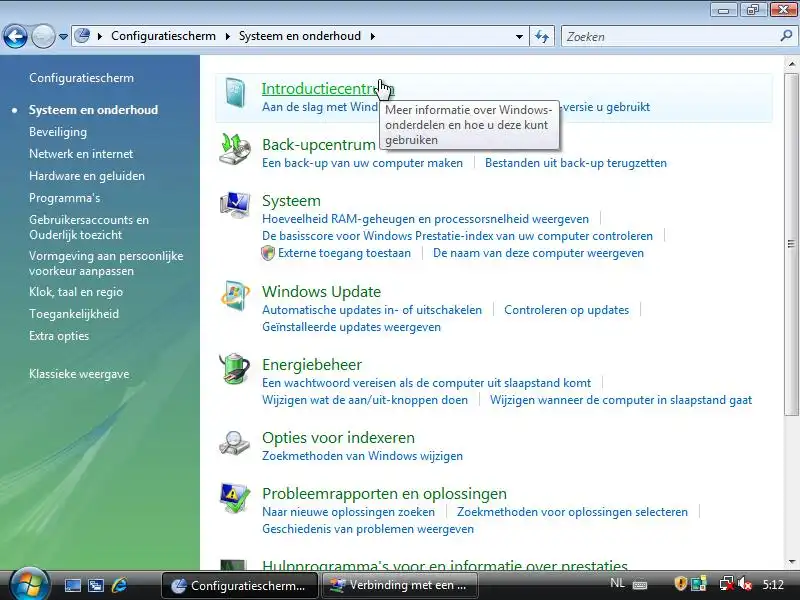800x600 pixels.
Task: Select Programma's in the sidebar
Action: (64, 198)
